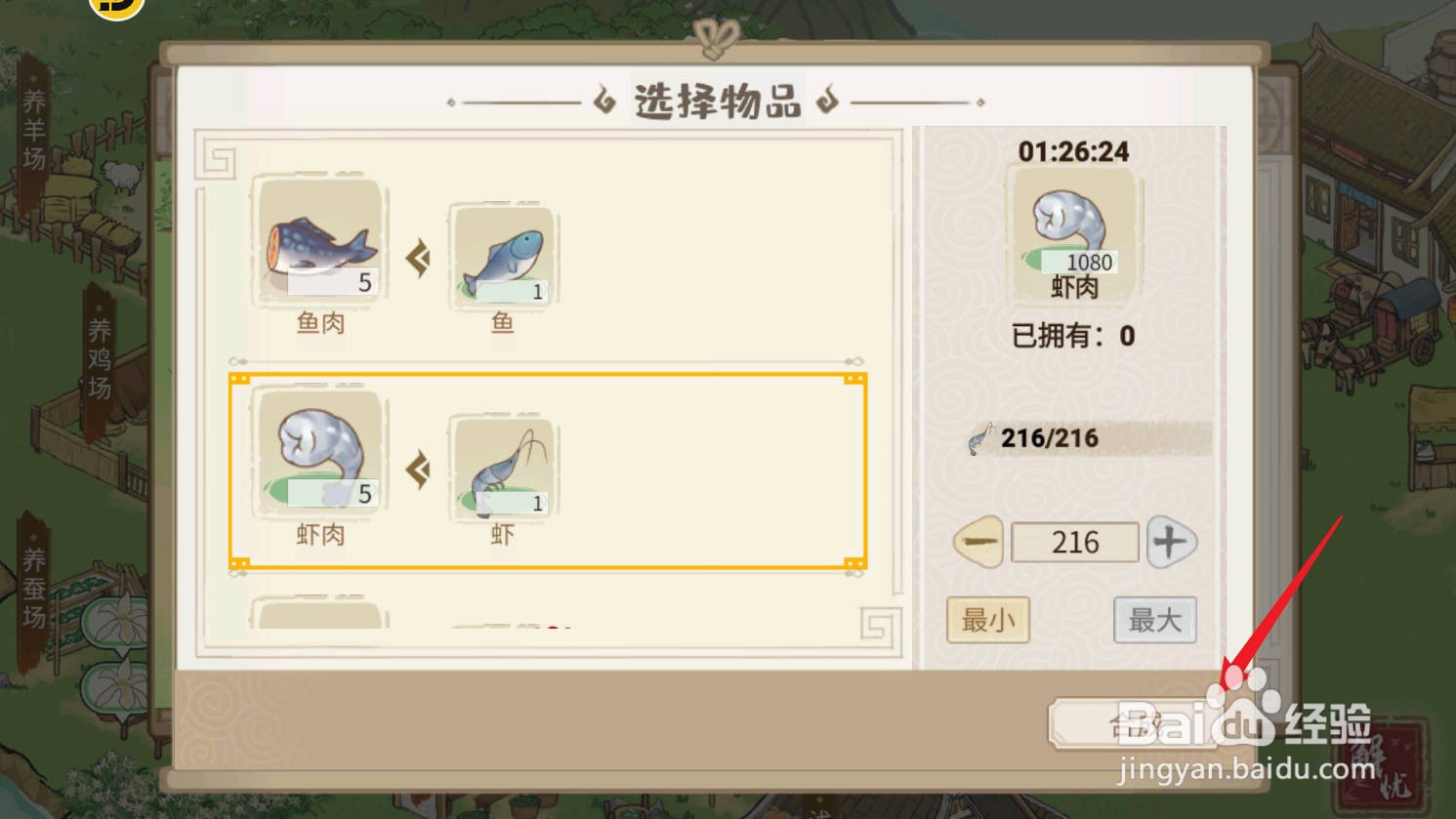This screenshot has height=819, width=1456.
Task: Click the arrow between 虾肉 and 虾
Action: pyautogui.click(x=418, y=470)
